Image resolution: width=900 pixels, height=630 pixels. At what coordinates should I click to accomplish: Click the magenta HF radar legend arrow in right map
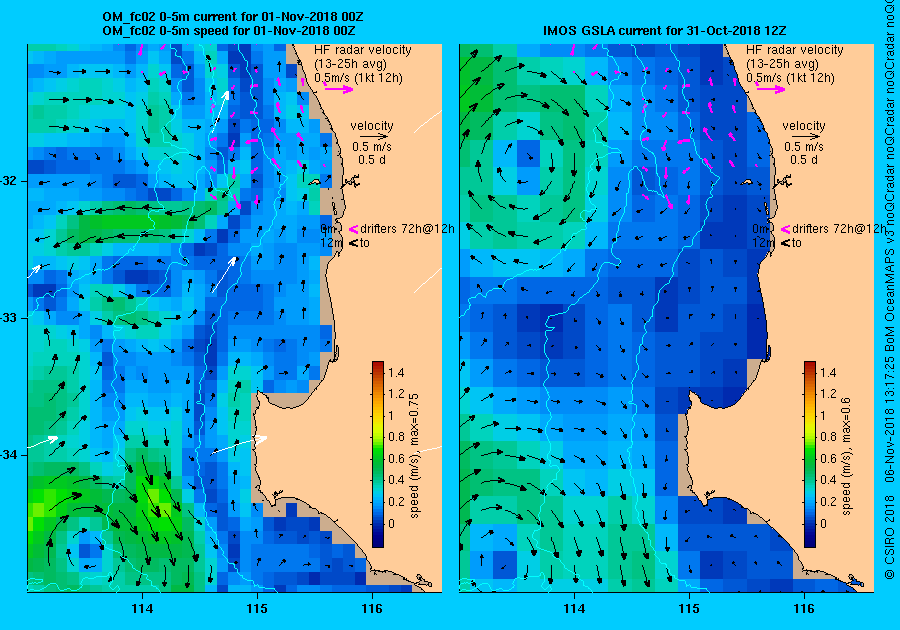[771, 89]
